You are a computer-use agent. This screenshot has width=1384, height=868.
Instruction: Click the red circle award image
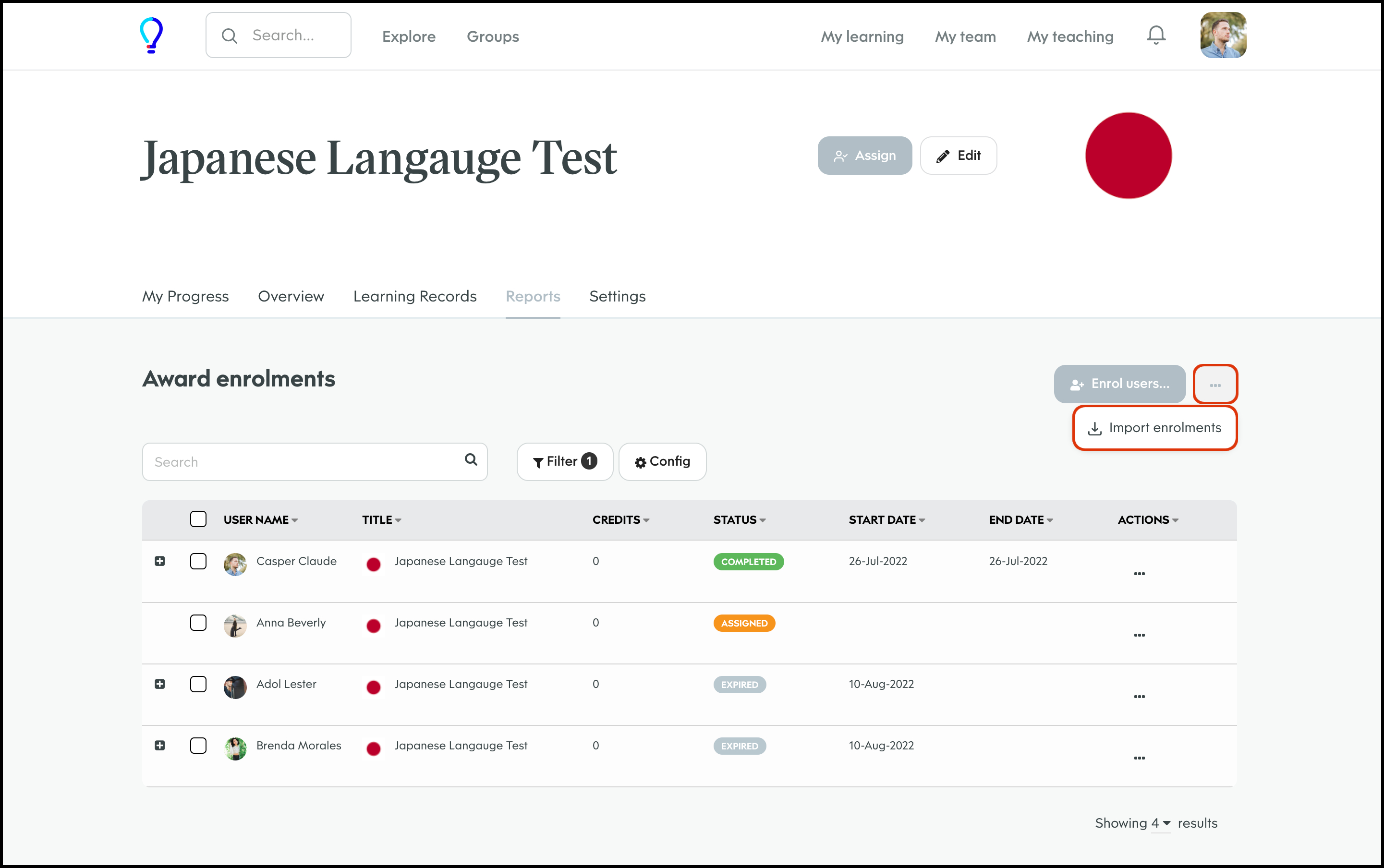coord(1128,156)
